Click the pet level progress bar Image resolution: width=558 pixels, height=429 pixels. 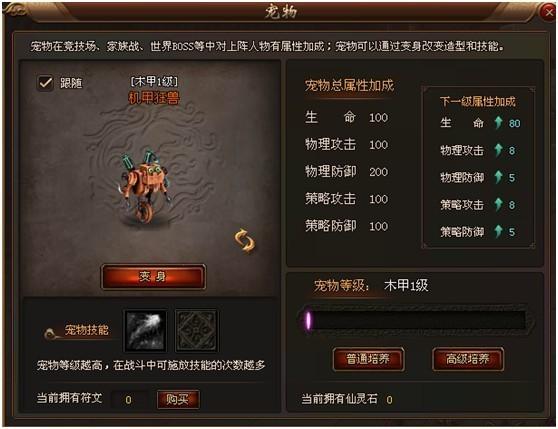[415, 319]
